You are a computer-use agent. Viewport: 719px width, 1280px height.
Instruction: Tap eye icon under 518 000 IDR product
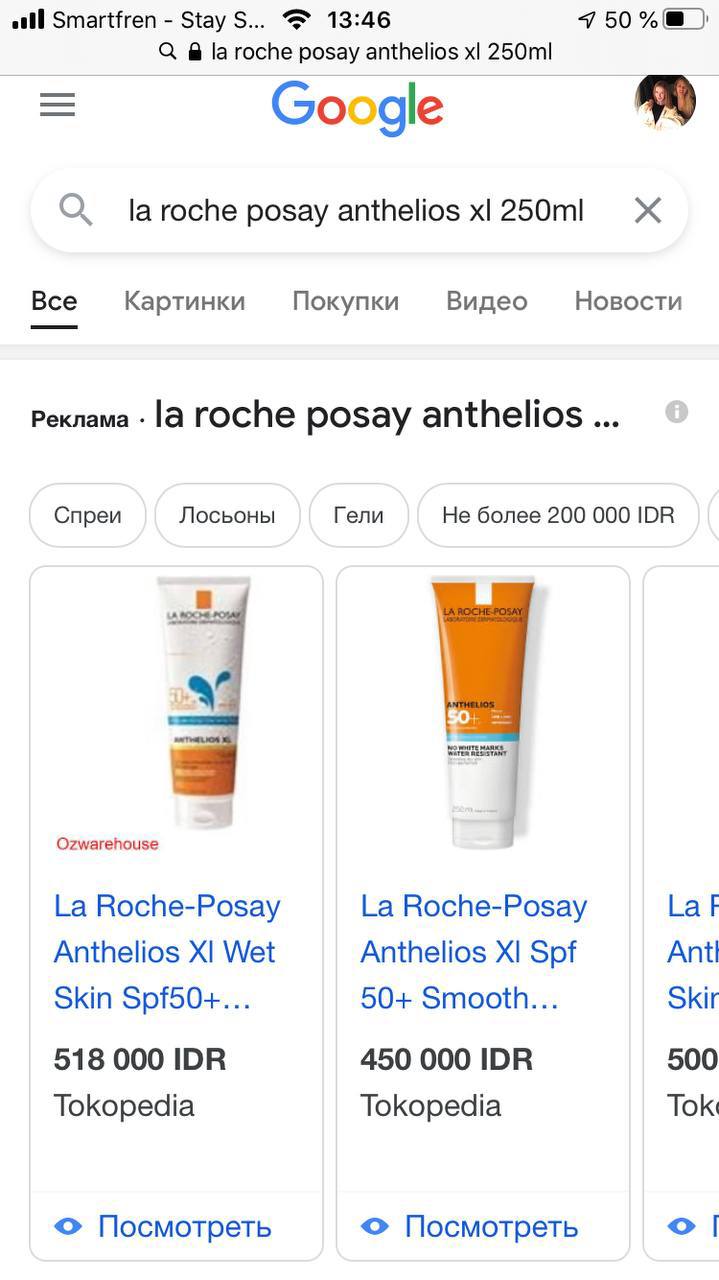[x=68, y=1226]
